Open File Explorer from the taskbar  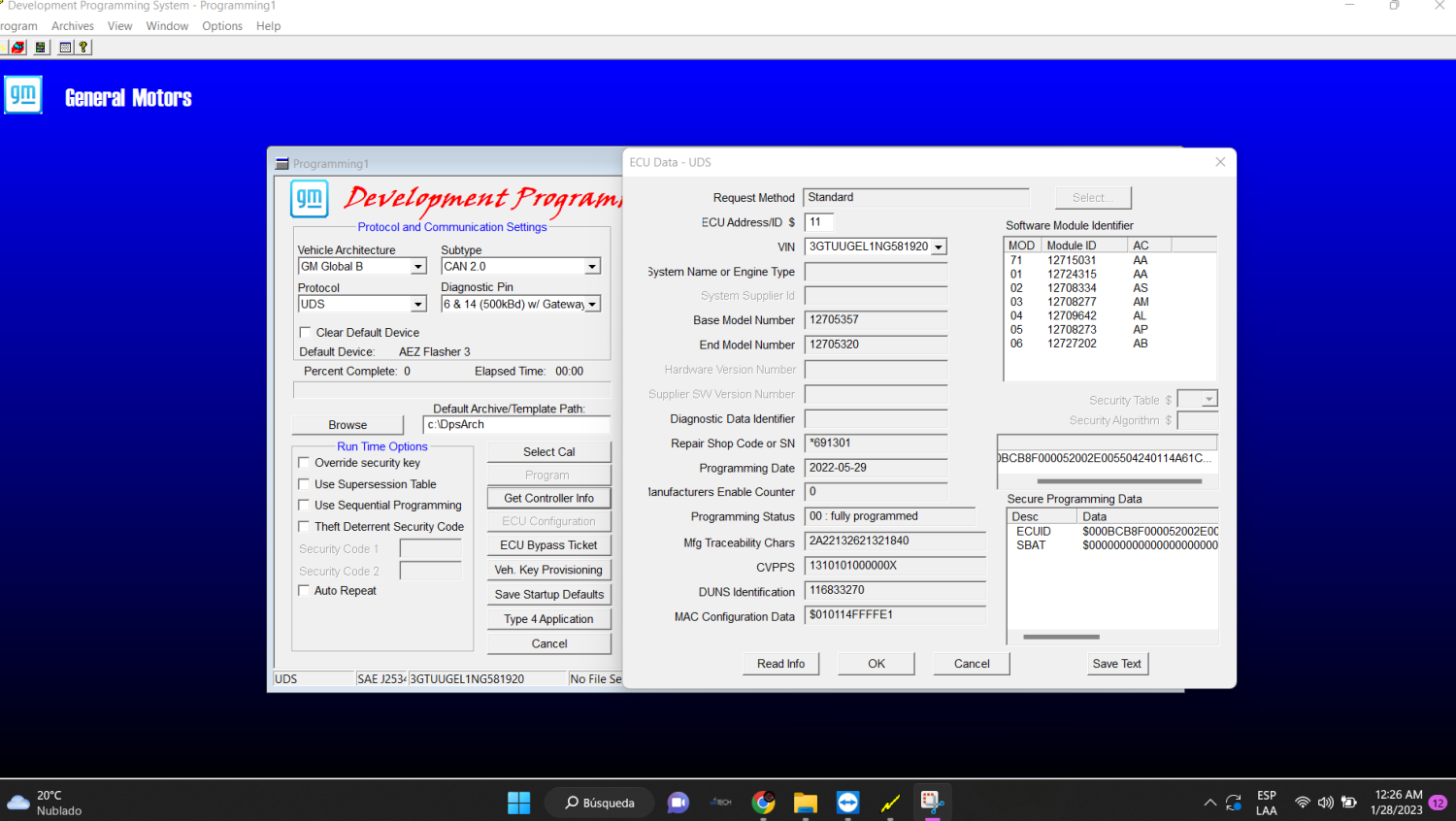[x=806, y=803]
